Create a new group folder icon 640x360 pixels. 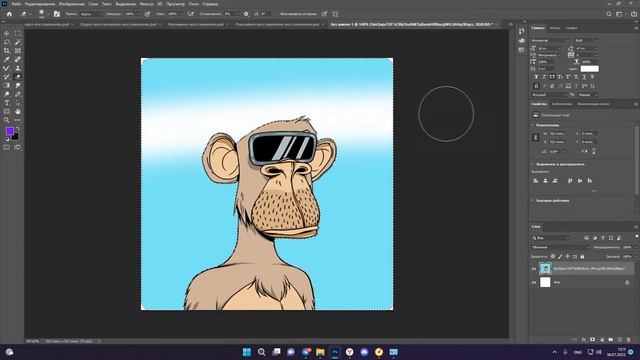[611, 340]
